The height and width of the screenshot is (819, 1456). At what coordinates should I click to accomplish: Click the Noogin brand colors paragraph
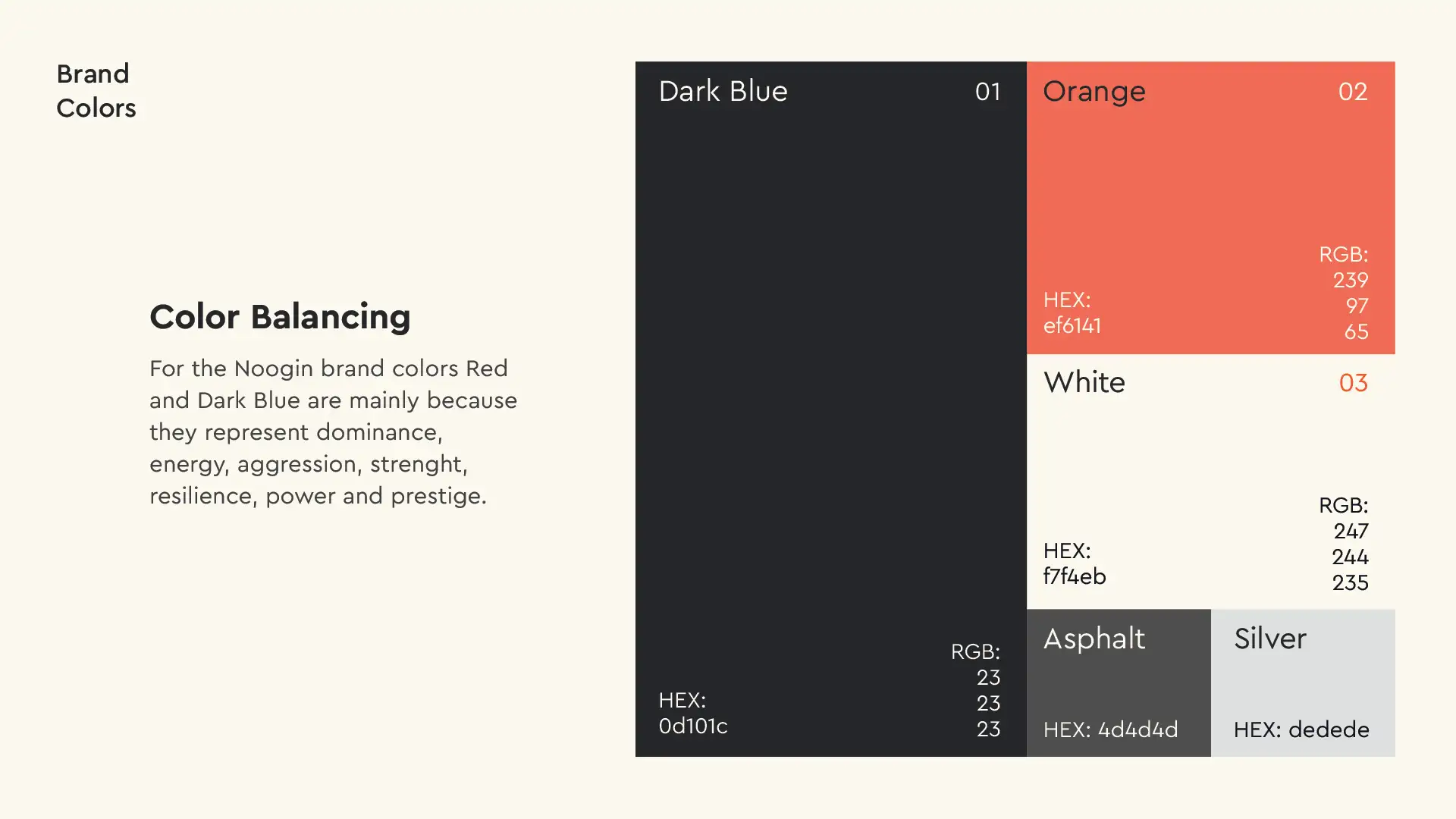[x=333, y=431]
